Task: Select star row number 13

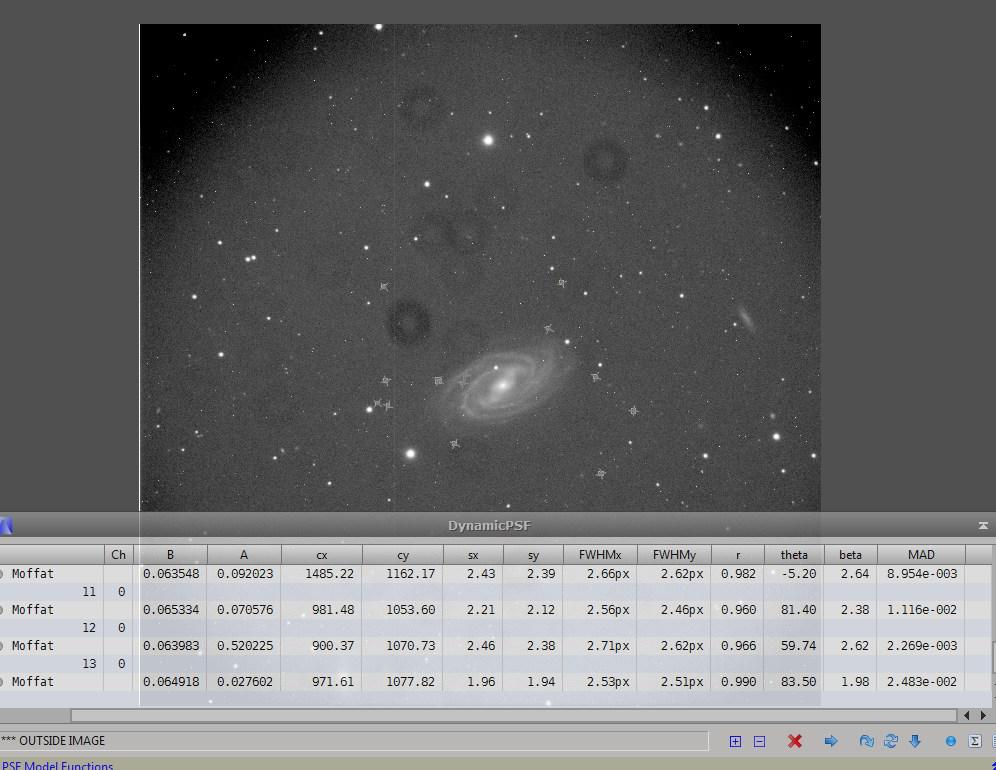Action: [x=495, y=663]
